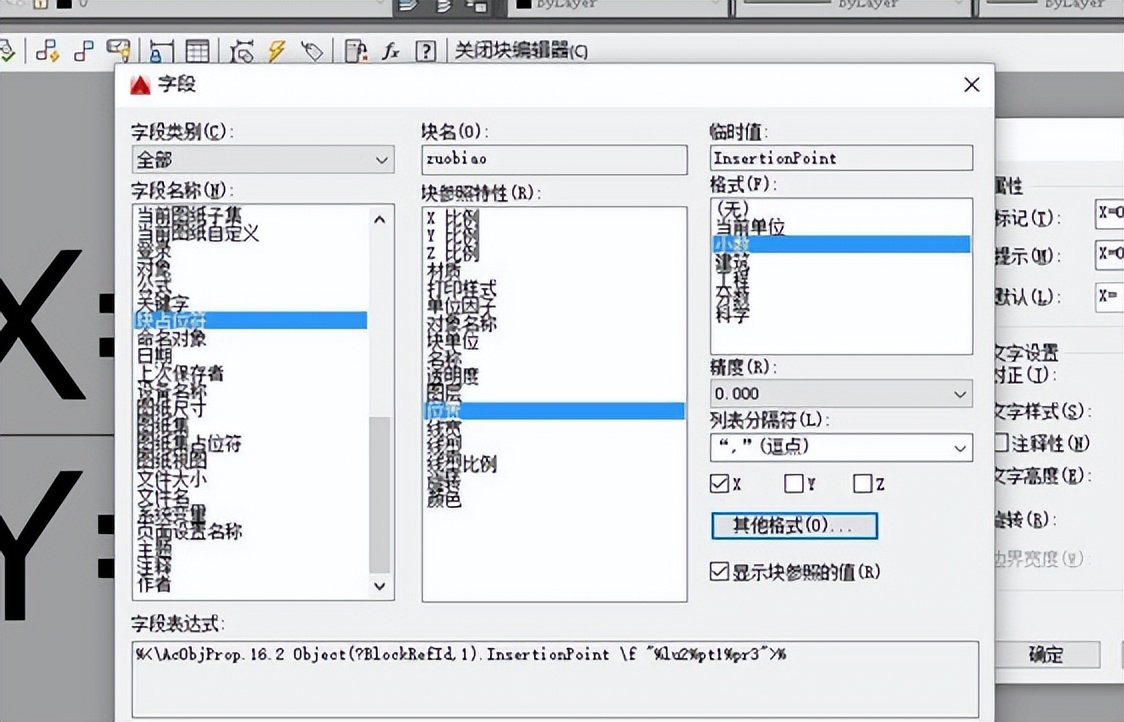Click the table grid icon in toolbar
This screenshot has height=722, width=1124.
click(x=198, y=50)
